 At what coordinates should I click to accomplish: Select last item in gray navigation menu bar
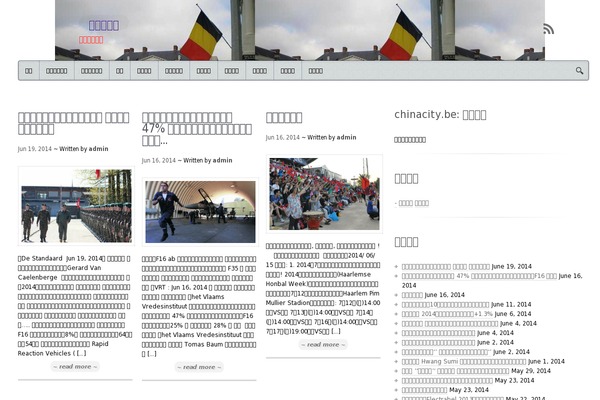[x=316, y=71]
